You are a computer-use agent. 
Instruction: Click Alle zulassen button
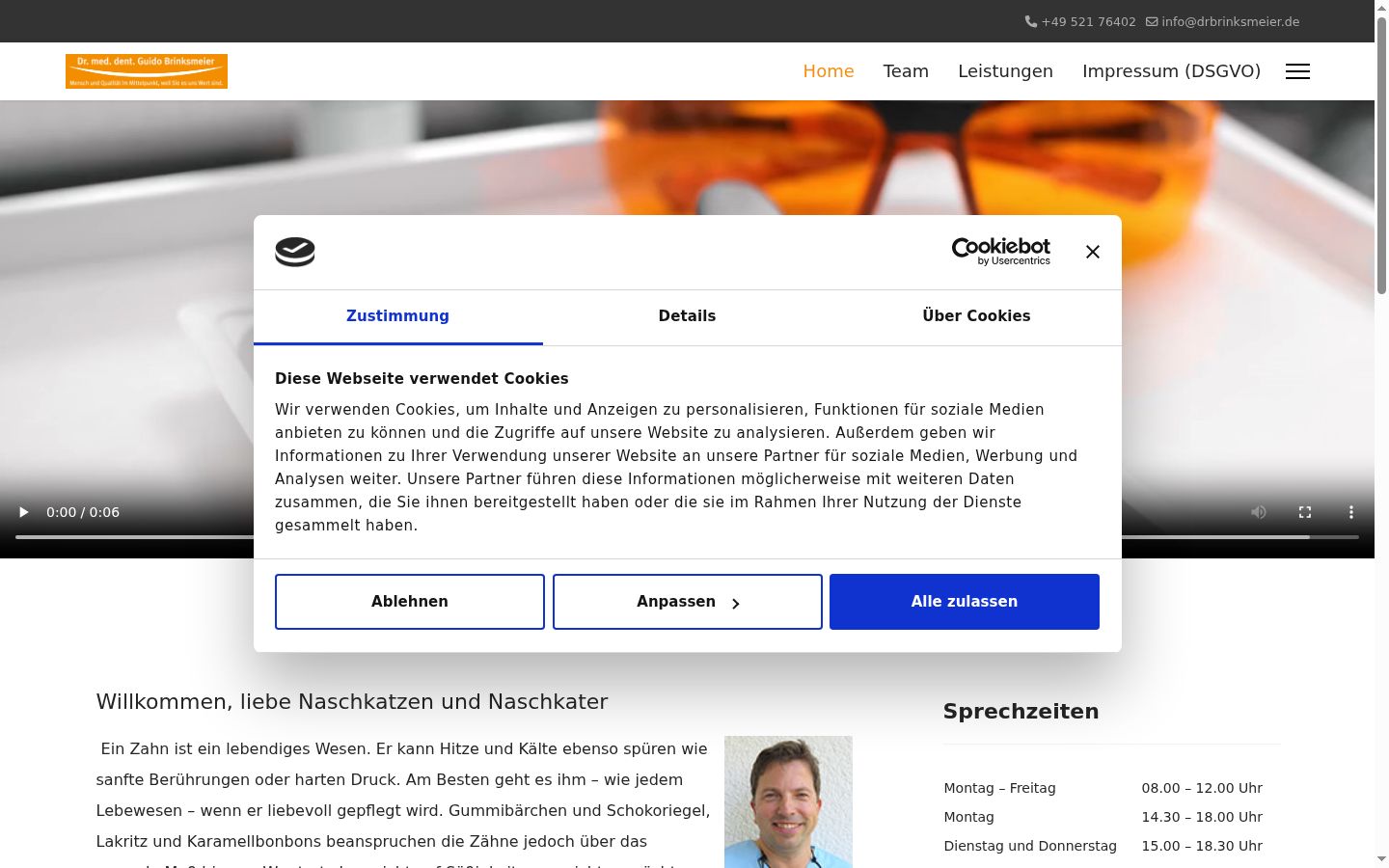click(x=965, y=602)
